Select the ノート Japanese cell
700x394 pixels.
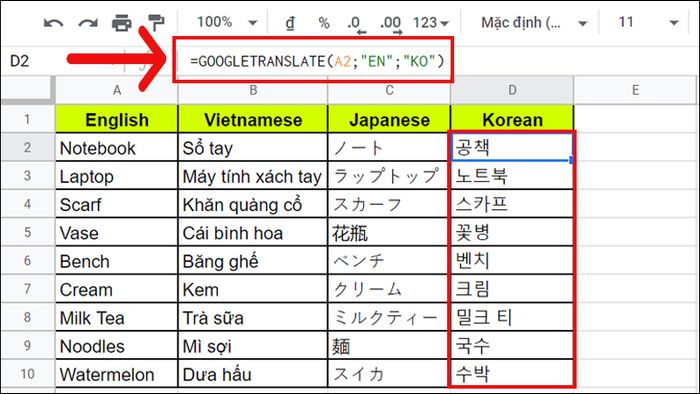(388, 148)
